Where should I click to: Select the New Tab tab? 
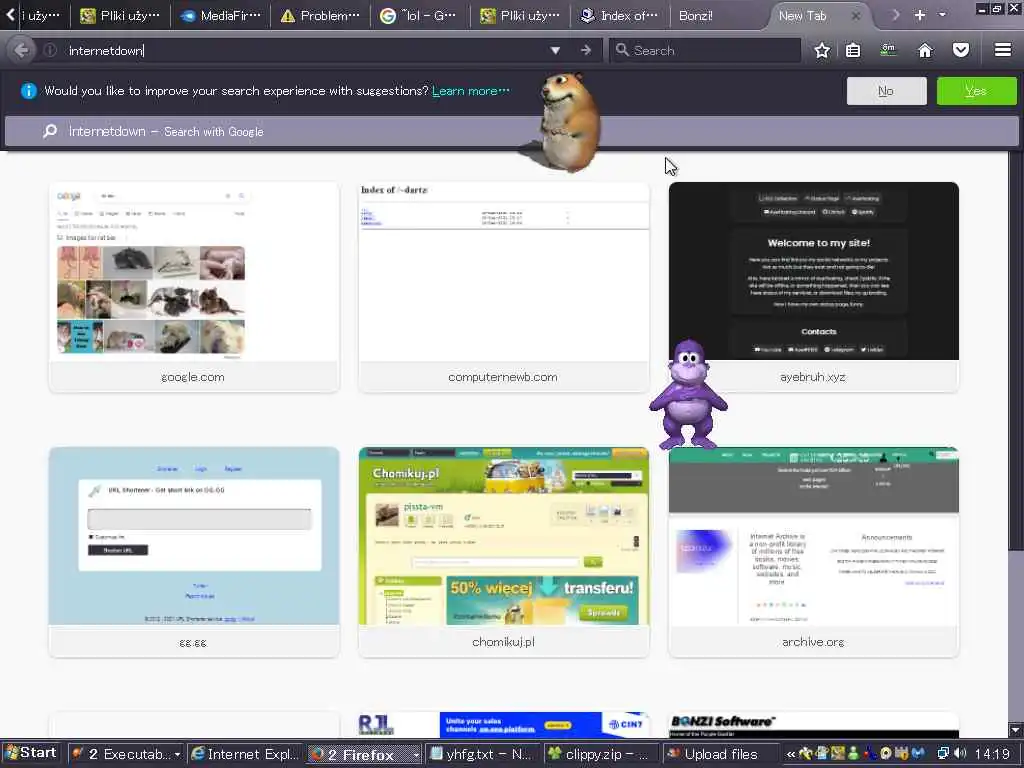[x=802, y=16]
